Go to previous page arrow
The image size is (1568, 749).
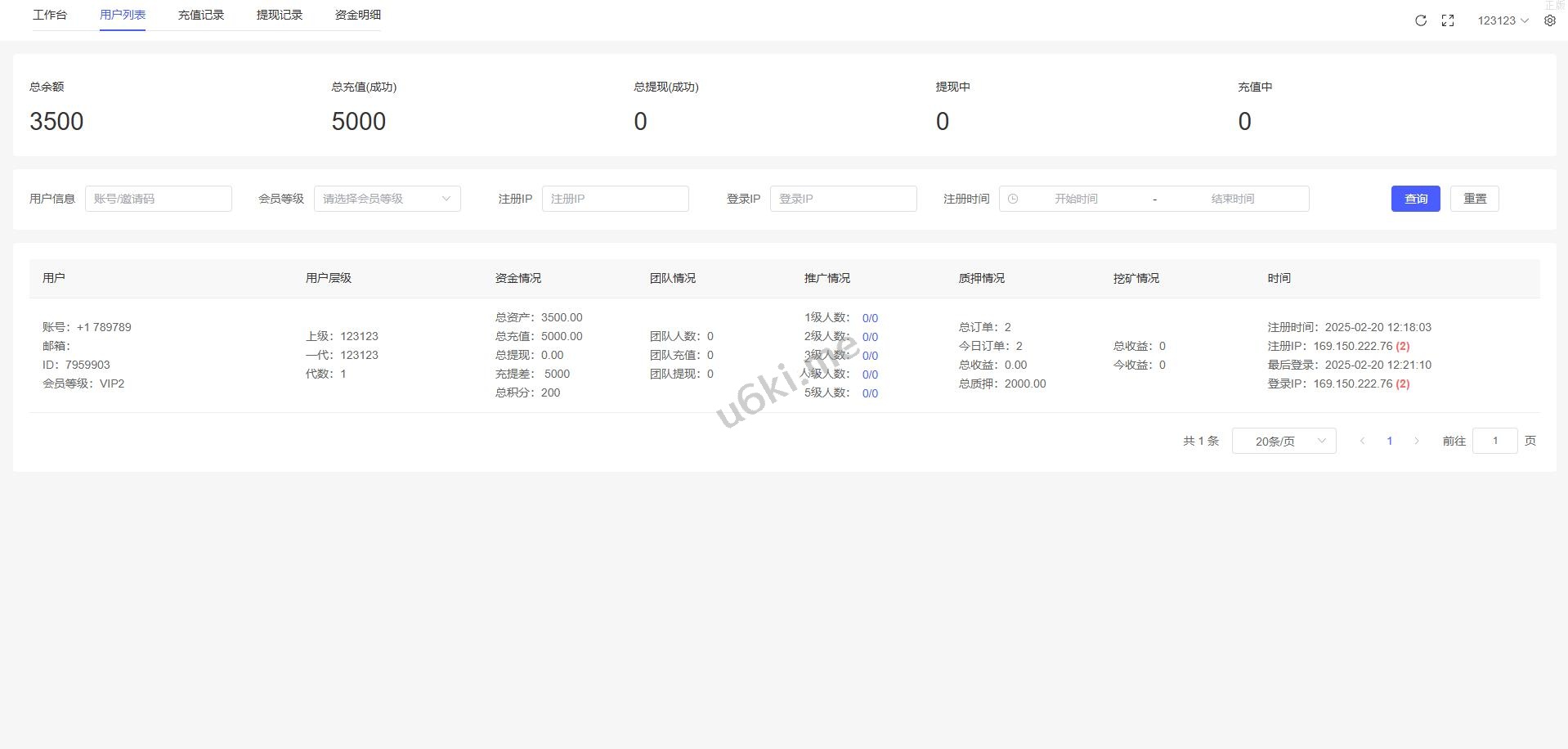(1362, 441)
